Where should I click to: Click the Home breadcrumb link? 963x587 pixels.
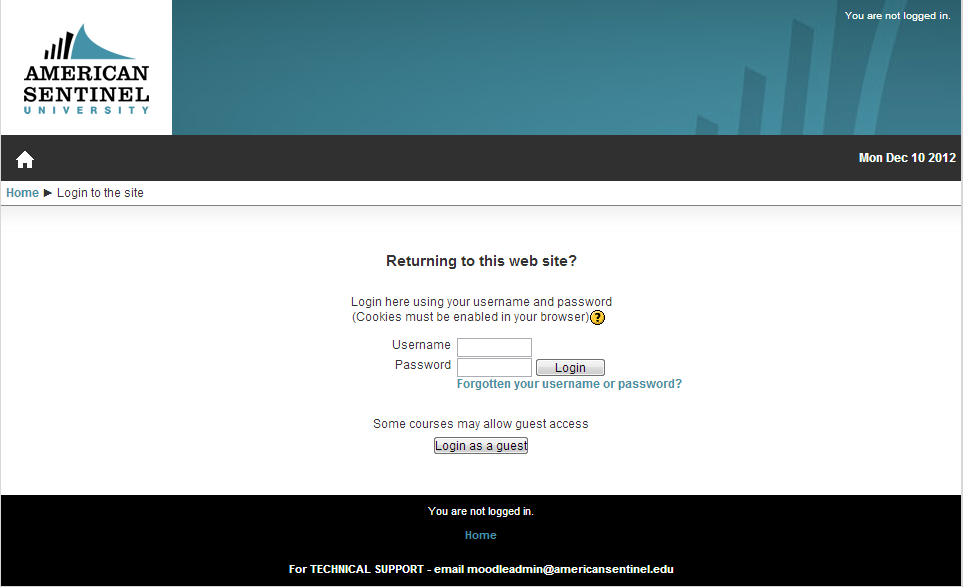[22, 193]
